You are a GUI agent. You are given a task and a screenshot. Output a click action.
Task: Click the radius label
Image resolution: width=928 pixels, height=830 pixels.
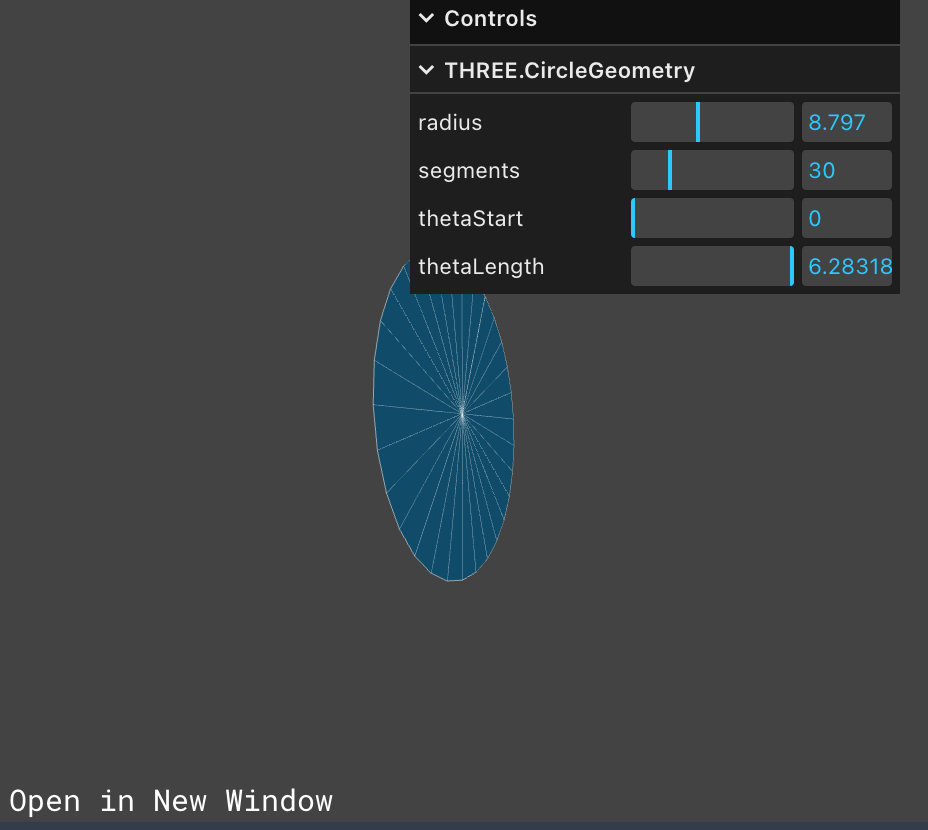tap(450, 123)
